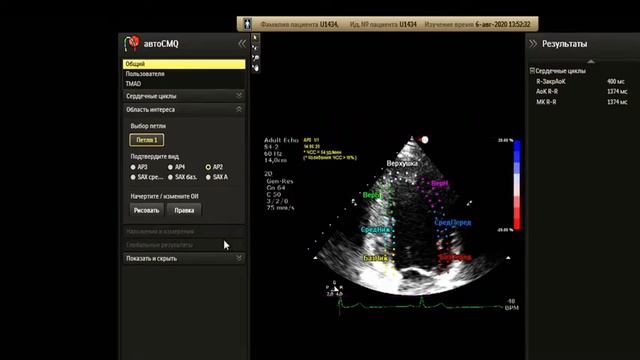Select the Пользователя preset row
640x360 pixels.
coord(184,74)
